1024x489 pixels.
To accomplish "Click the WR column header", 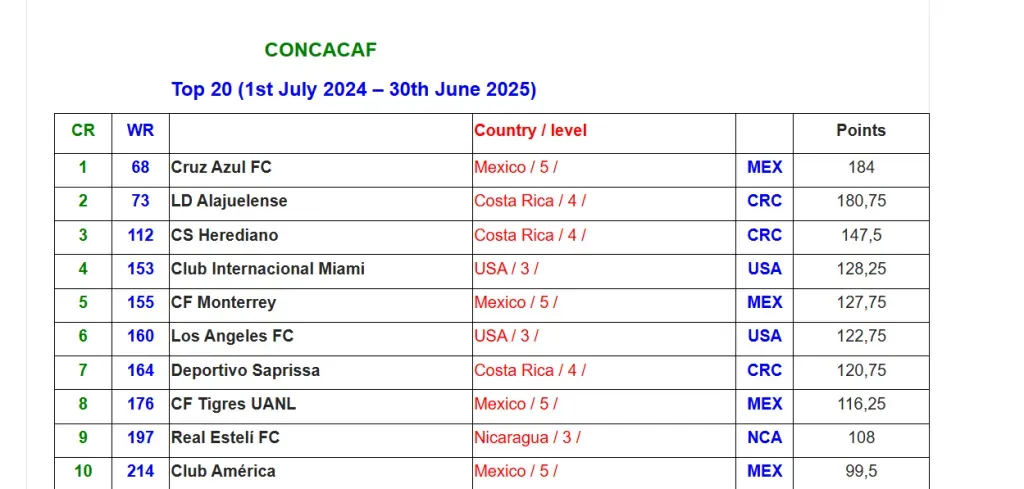I will point(140,131).
